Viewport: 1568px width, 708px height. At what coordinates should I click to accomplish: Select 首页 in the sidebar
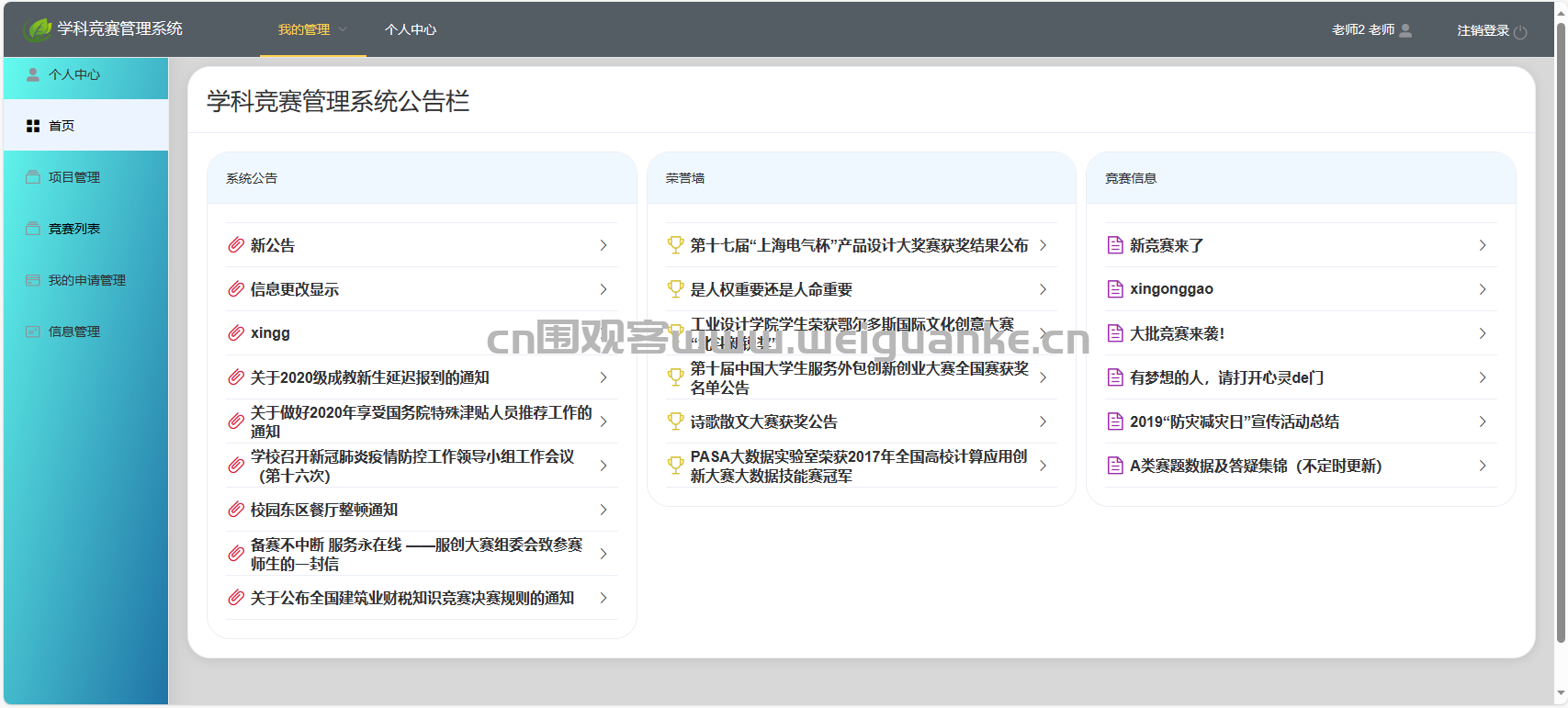click(x=86, y=126)
